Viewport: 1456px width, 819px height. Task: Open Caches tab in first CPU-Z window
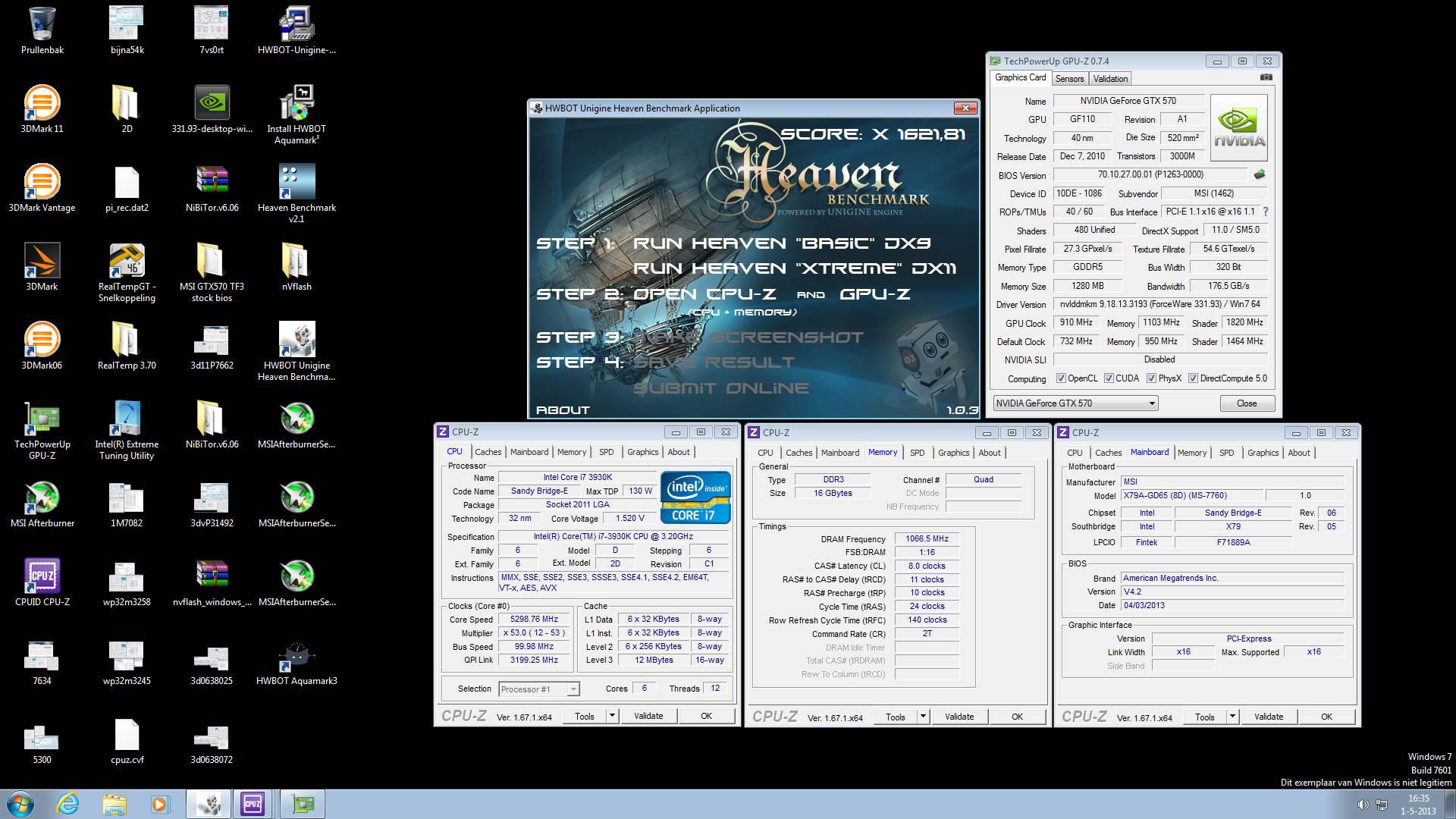[488, 452]
